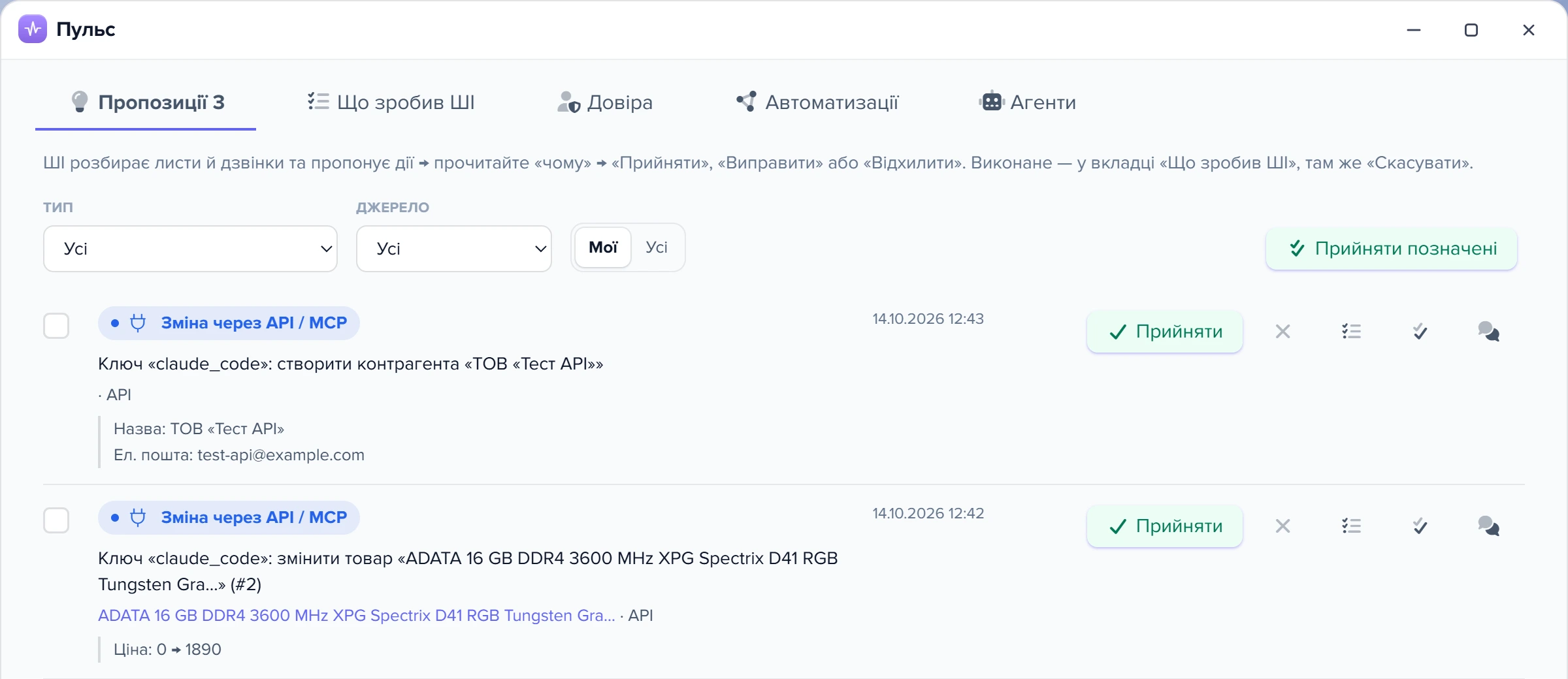Minimize the Пульс window

[x=1414, y=30]
